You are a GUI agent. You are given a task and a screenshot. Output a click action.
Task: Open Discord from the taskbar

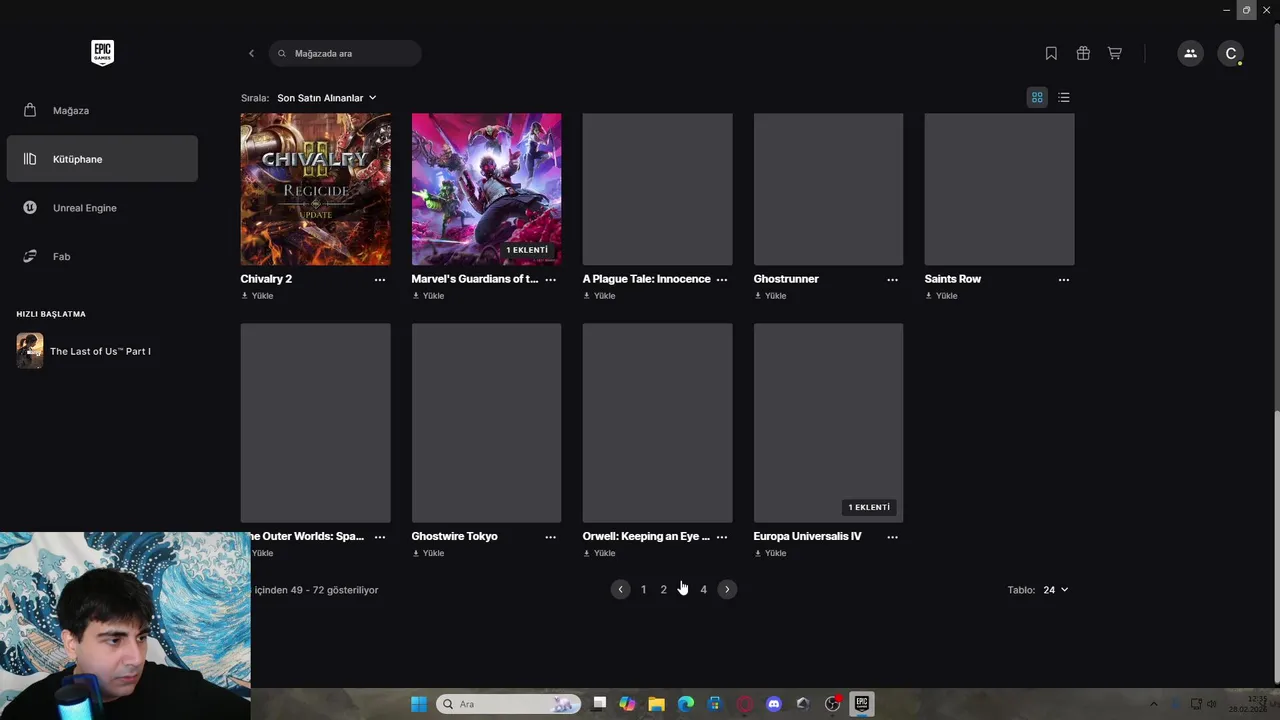[773, 704]
